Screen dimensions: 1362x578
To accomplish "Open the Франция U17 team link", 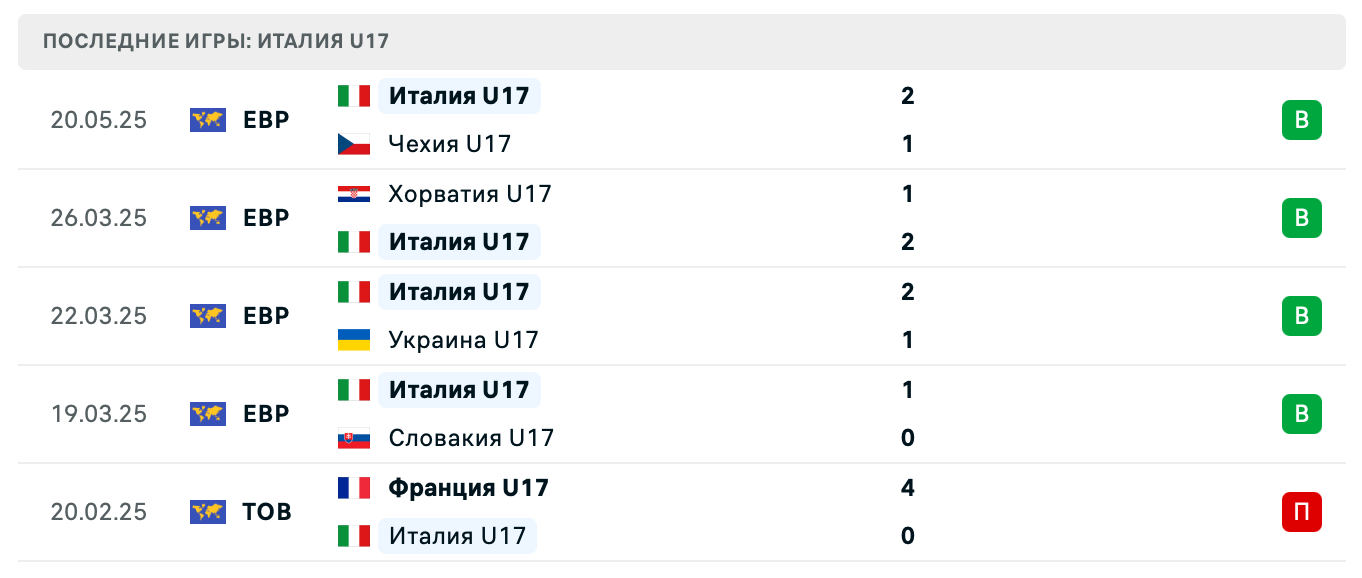I will (468, 488).
